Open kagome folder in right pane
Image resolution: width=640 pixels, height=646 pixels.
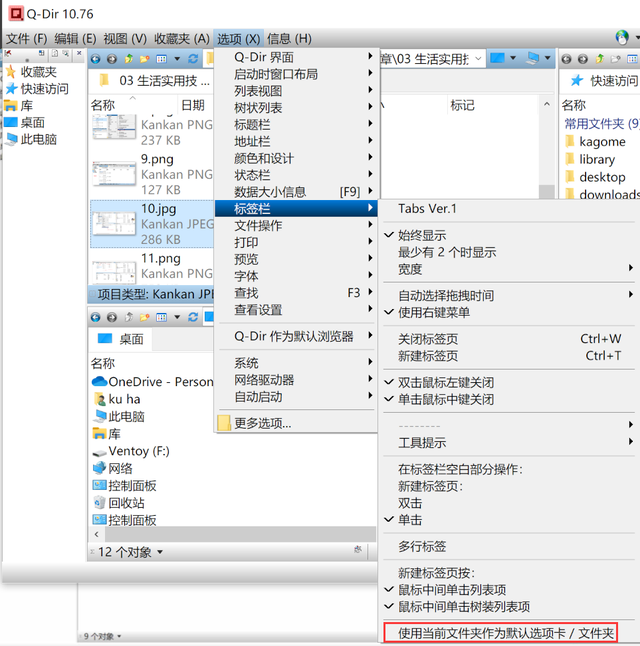point(596,142)
